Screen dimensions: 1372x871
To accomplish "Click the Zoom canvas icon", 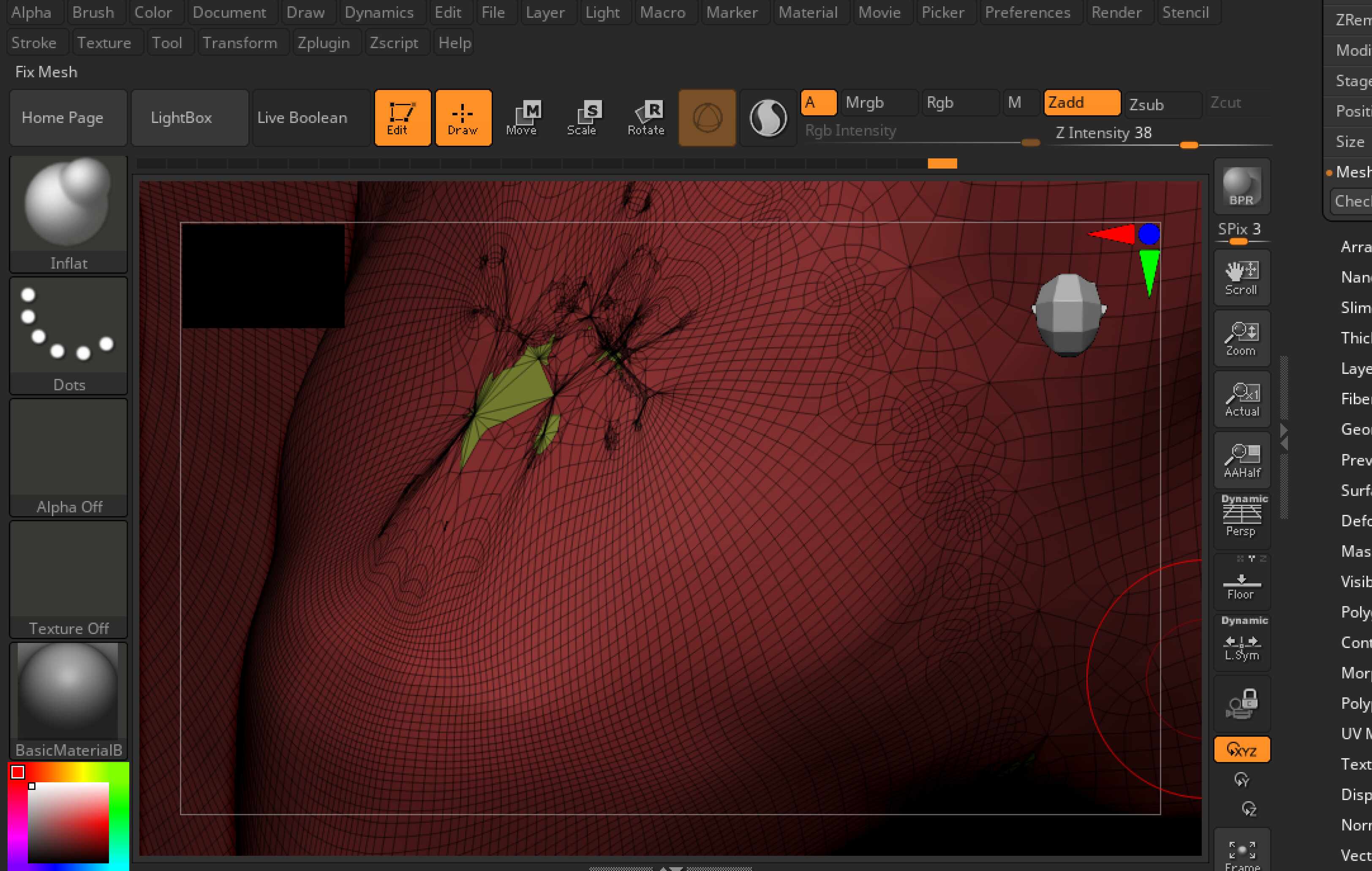I will point(1241,338).
